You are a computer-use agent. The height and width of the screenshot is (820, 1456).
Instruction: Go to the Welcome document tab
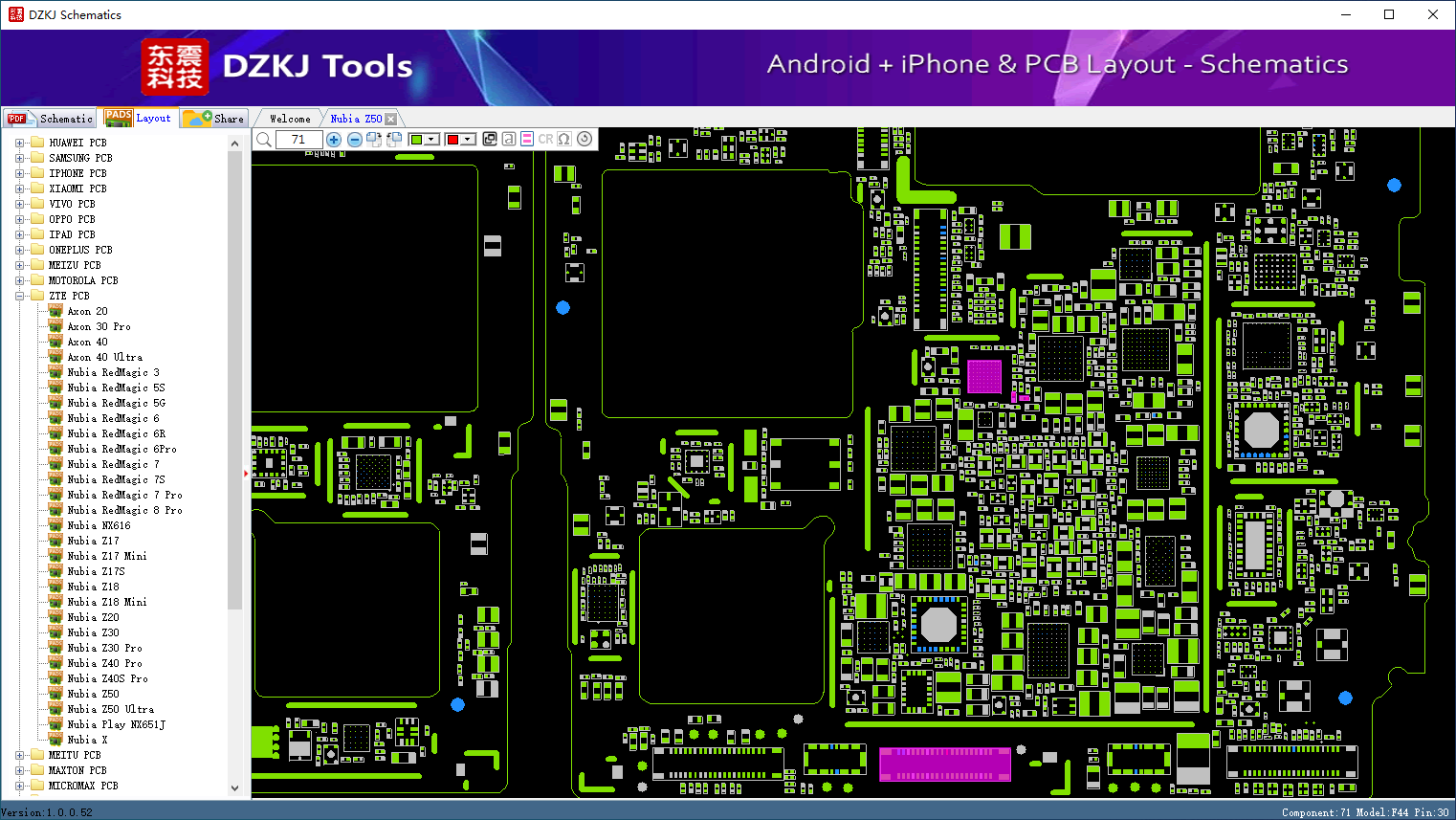pos(290,119)
